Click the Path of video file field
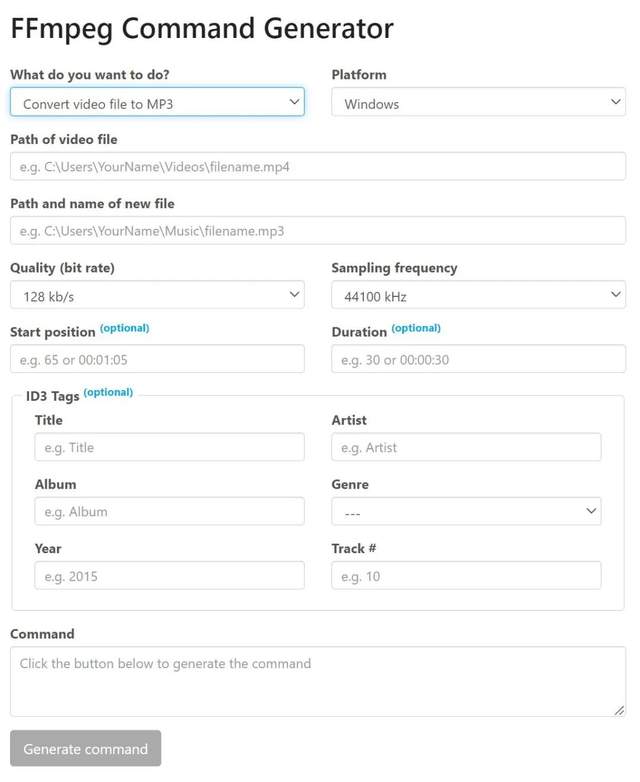This screenshot has height=782, width=640. (x=318, y=167)
